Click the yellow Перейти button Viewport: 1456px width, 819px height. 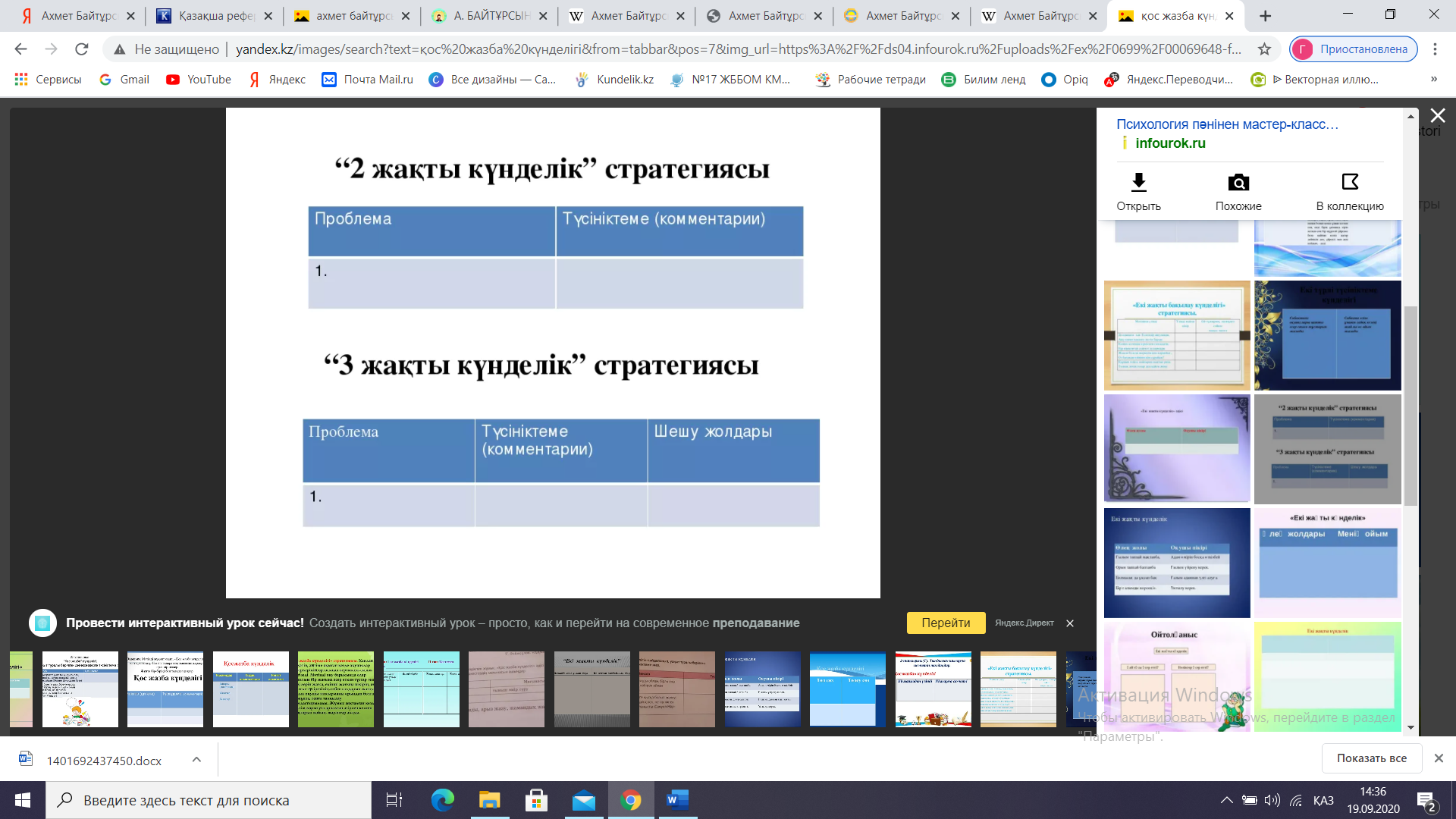[946, 623]
